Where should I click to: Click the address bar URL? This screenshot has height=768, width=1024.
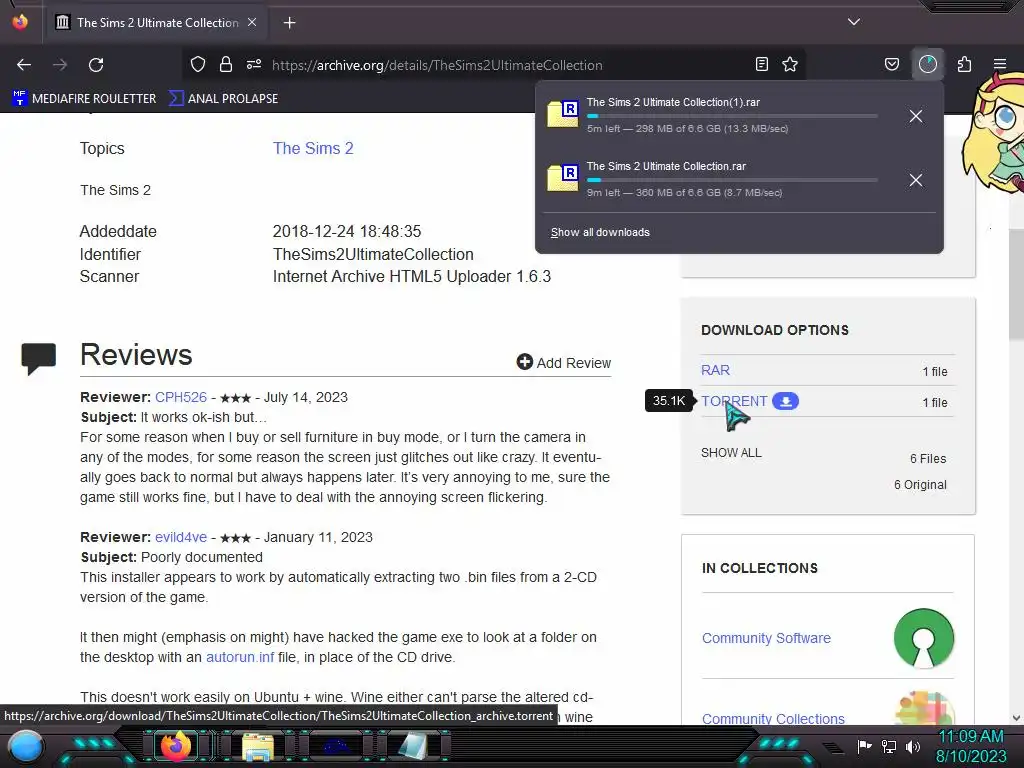coord(437,65)
